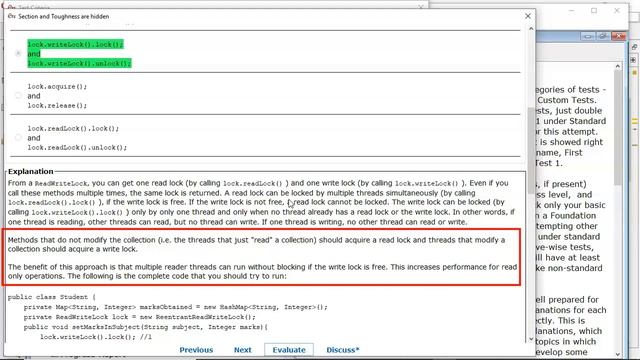Click the question dialog scrollbar down arrow
Image resolution: width=640 pixels, height=360 pixels.
pyautogui.click(x=531, y=339)
